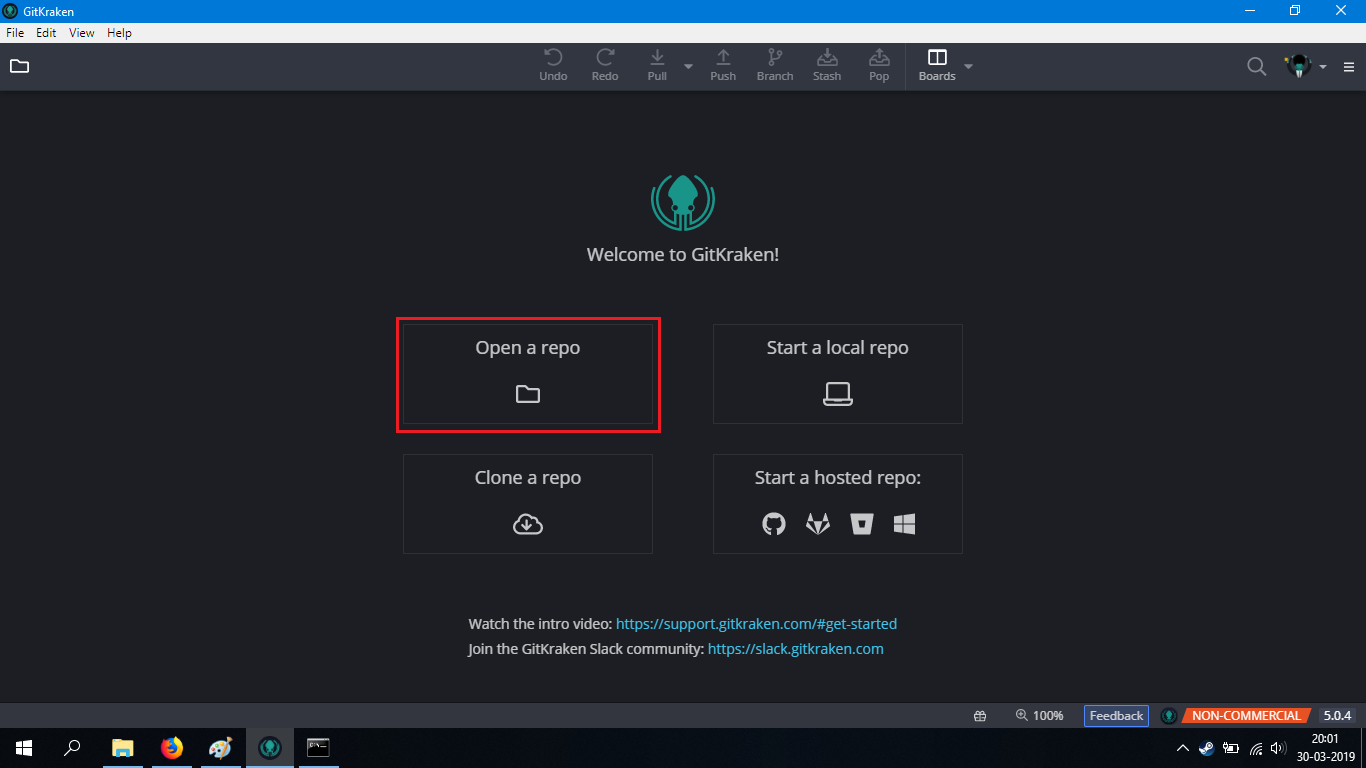The width and height of the screenshot is (1366, 768).
Task: Click the Keif logo beside NON-COMMERCIAL
Action: [x=1168, y=716]
